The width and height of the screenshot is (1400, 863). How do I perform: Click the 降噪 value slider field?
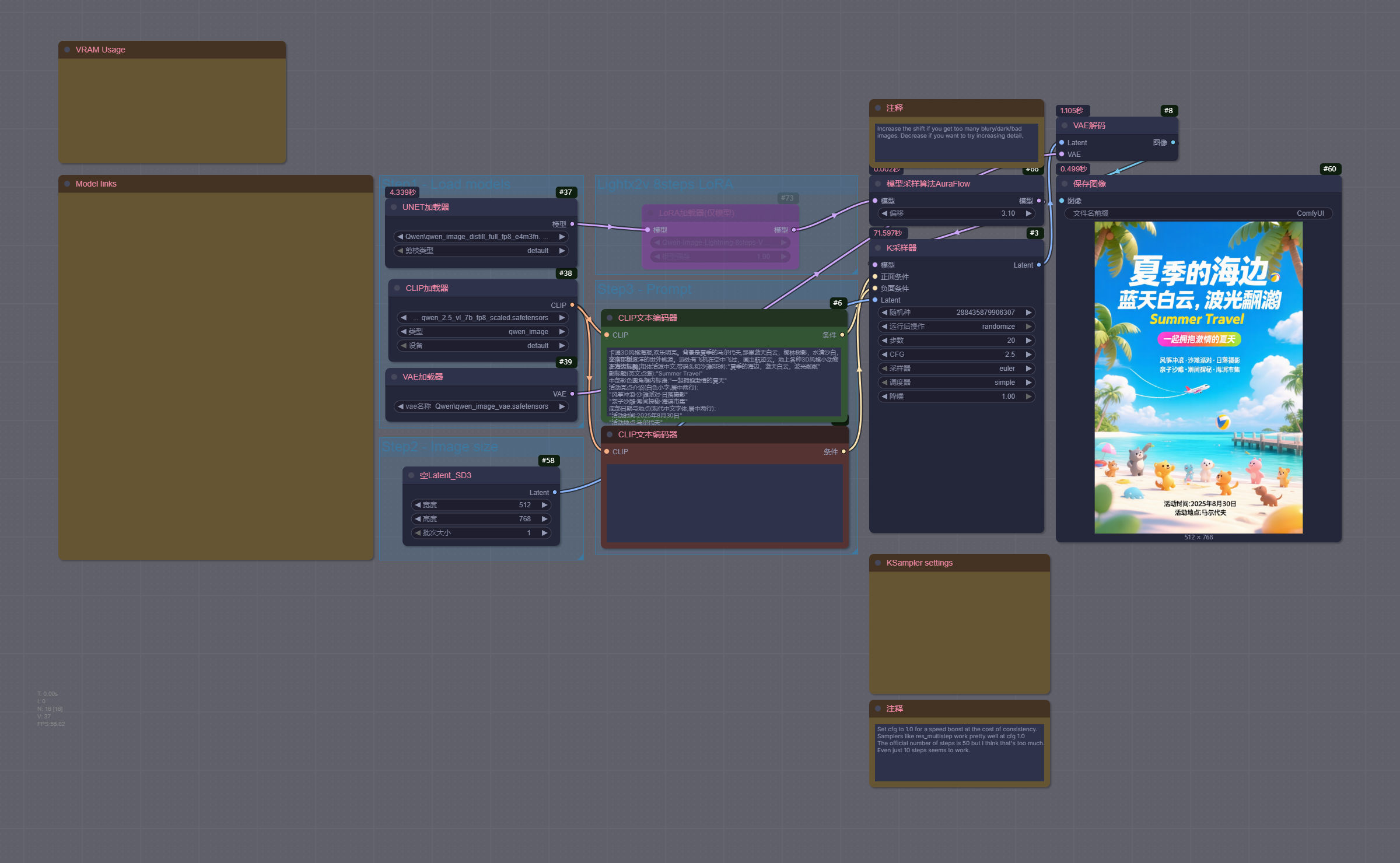[x=957, y=397]
